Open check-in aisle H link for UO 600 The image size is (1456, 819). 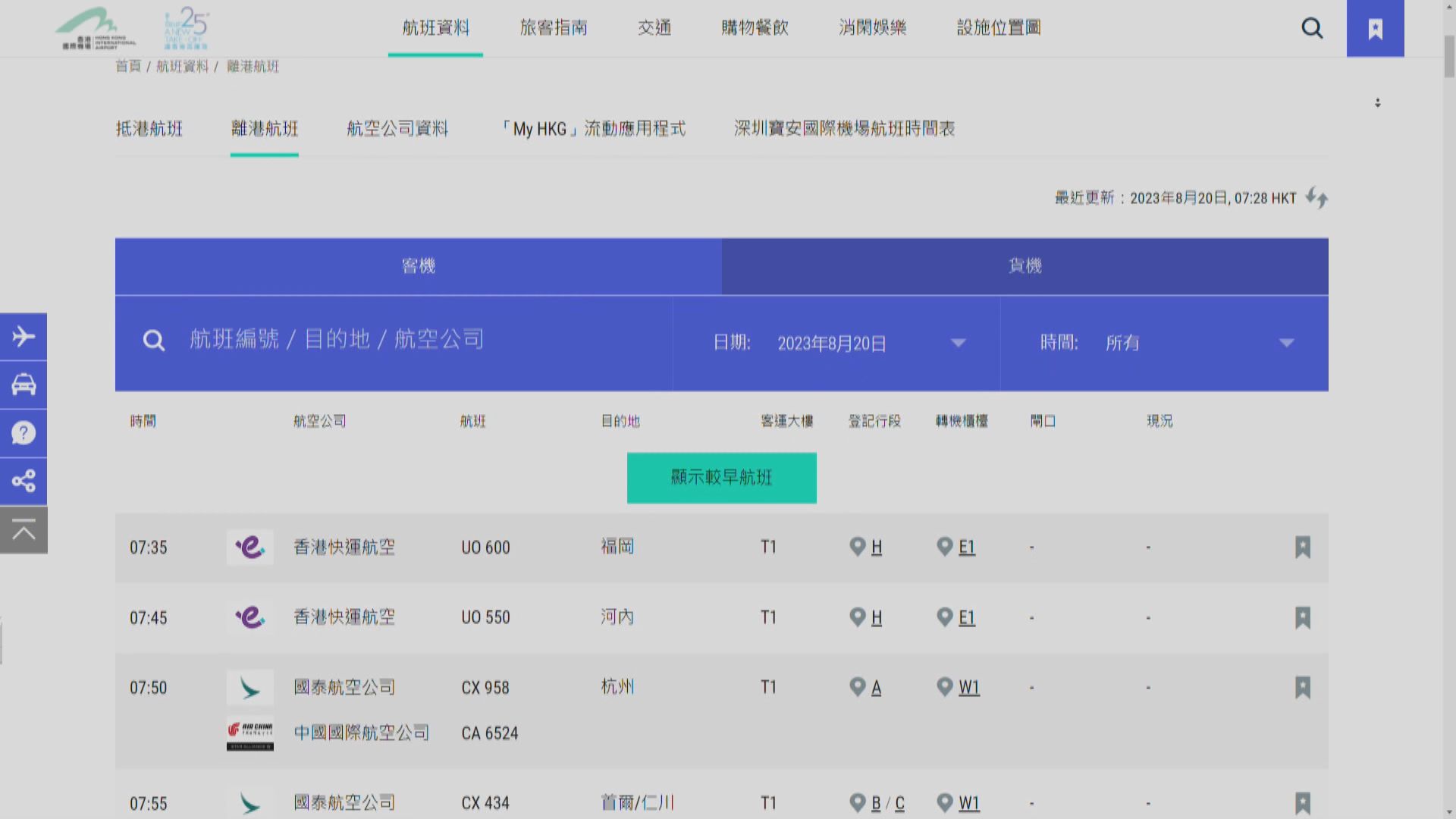click(876, 548)
